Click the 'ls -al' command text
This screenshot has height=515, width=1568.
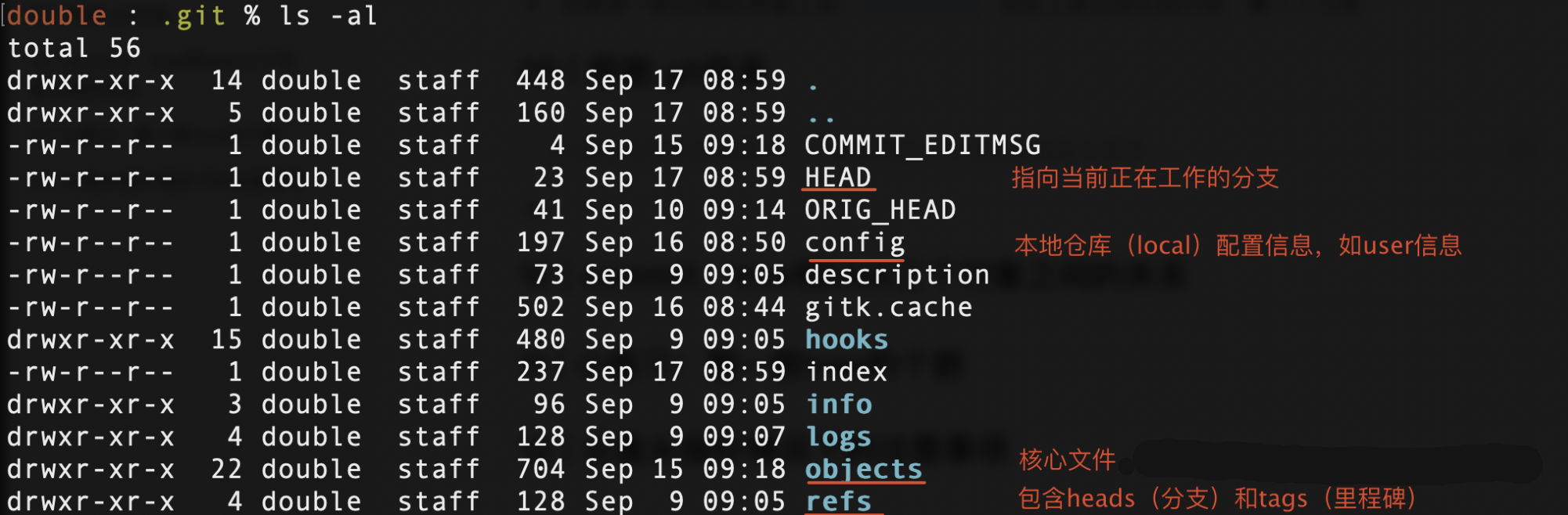coord(328,16)
